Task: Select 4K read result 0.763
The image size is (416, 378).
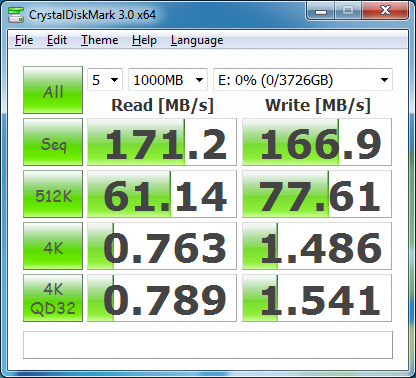Action: [162, 246]
